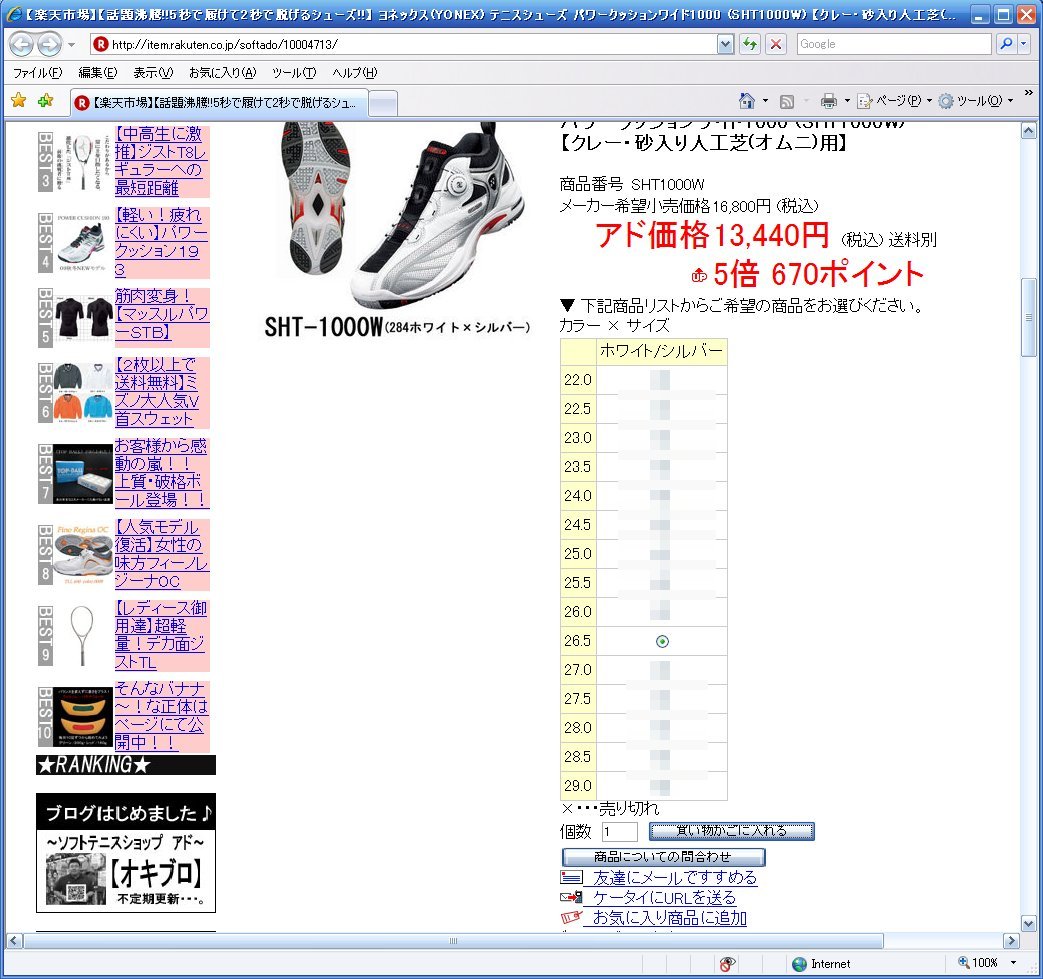The height and width of the screenshot is (979, 1043).
Task: Open the 上質・破格ボール登場 link
Action: coord(160,473)
